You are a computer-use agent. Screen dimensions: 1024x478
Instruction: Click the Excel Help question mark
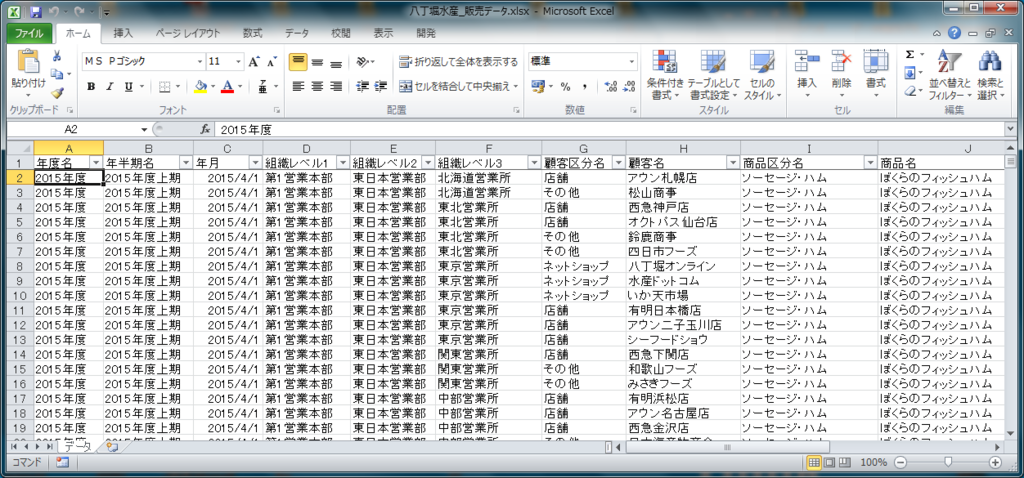(x=955, y=33)
